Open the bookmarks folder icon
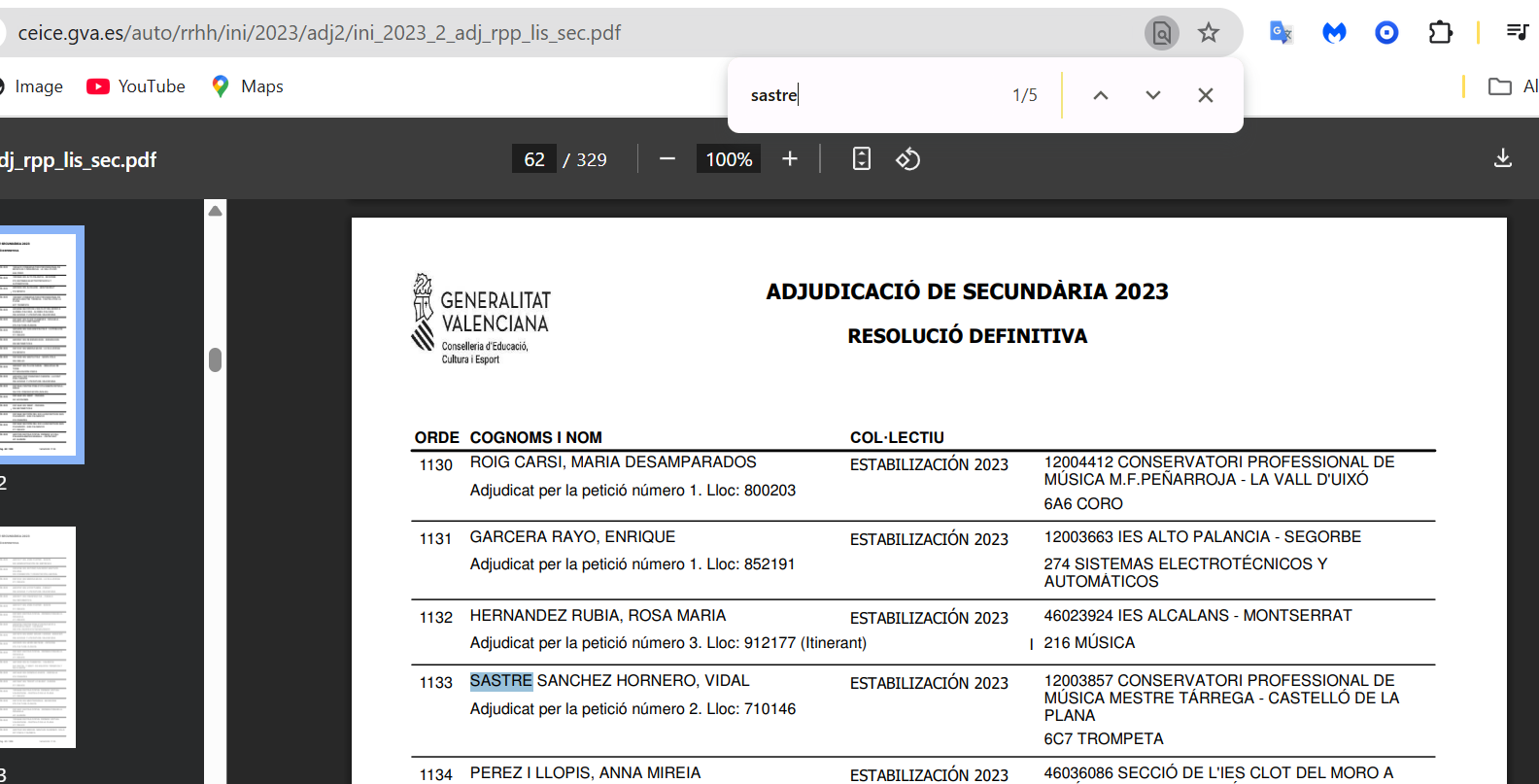Screen dimensions: 1539x784 click(1499, 86)
